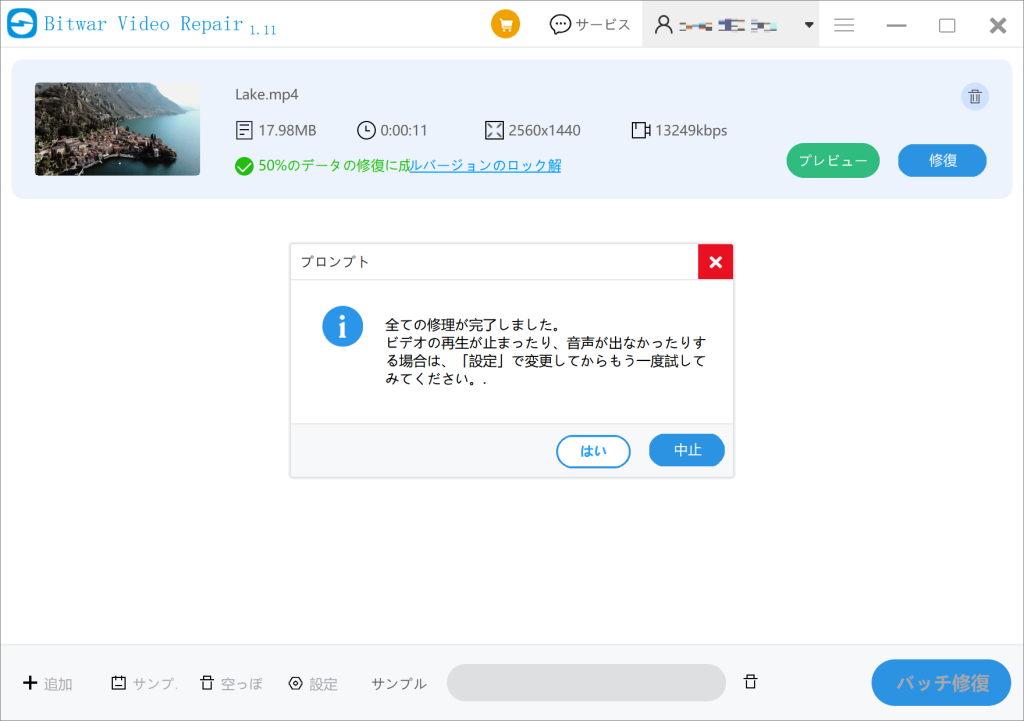Click trash icon beside the sample field

click(x=750, y=682)
